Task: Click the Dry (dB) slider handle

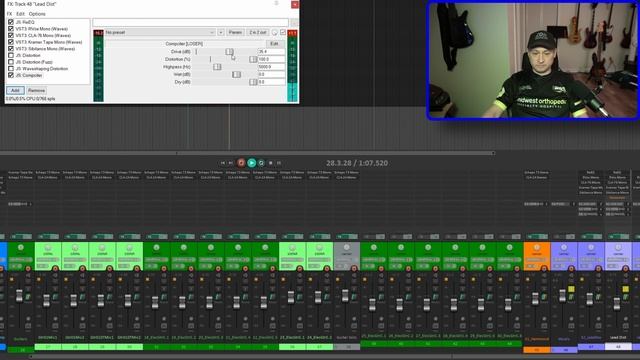Action: [x=253, y=82]
